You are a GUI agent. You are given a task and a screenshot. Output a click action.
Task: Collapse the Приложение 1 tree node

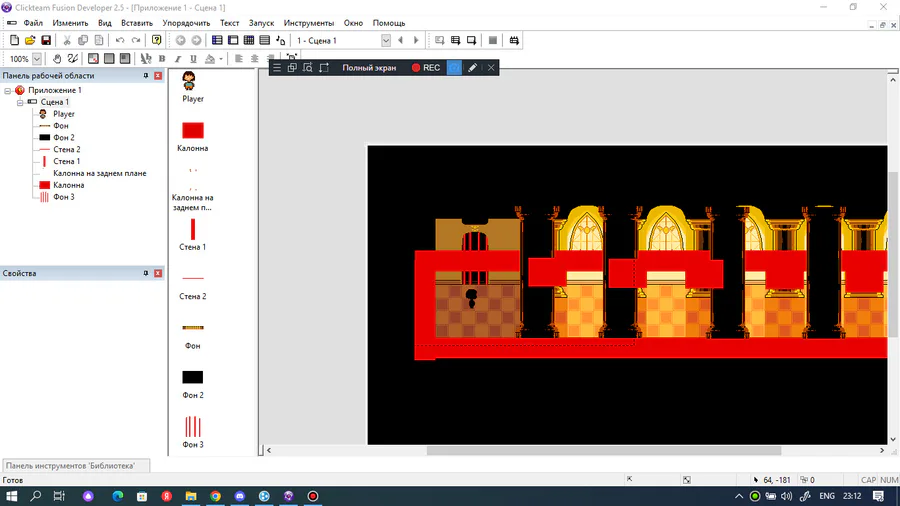[x=7, y=91]
